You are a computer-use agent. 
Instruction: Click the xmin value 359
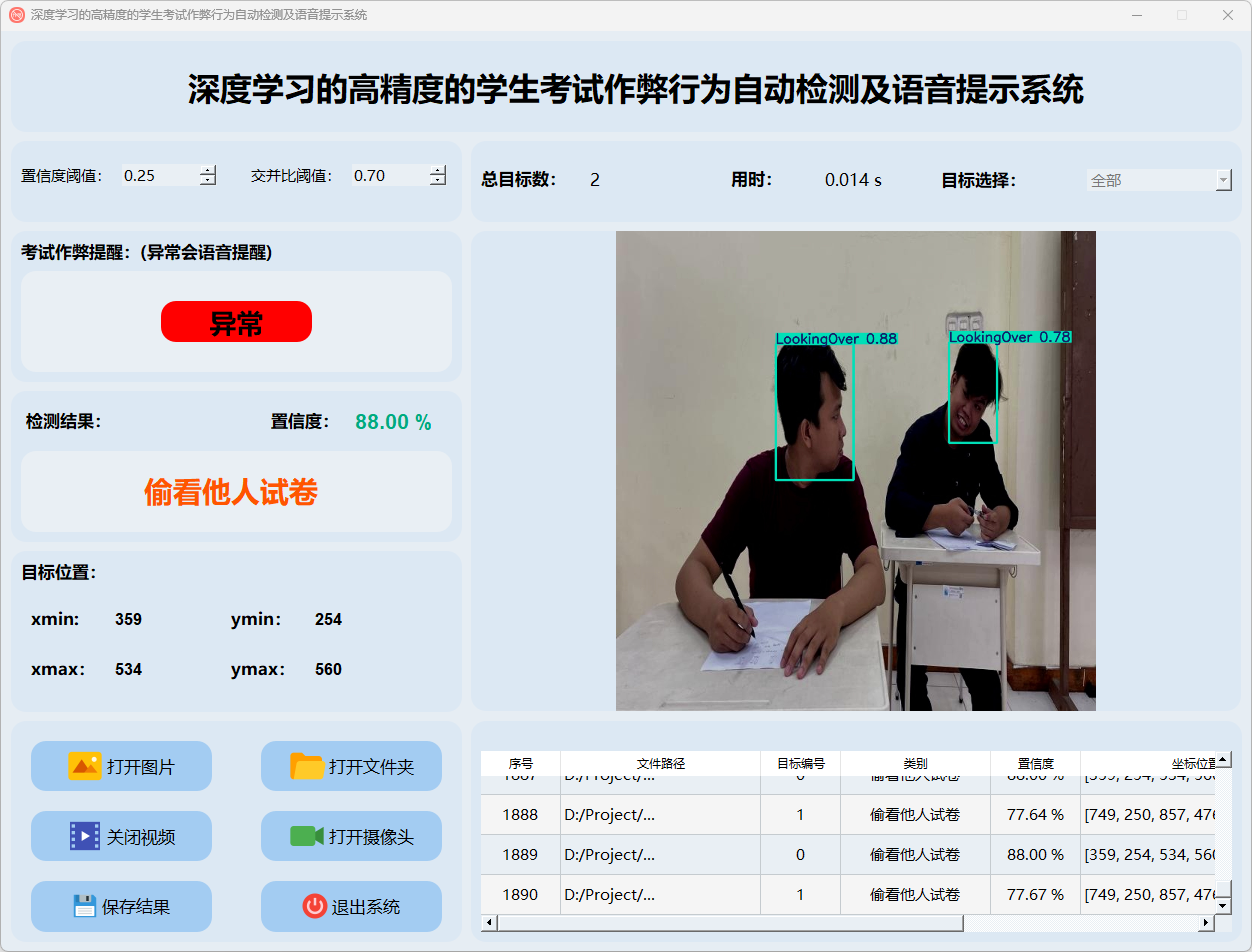[128, 620]
